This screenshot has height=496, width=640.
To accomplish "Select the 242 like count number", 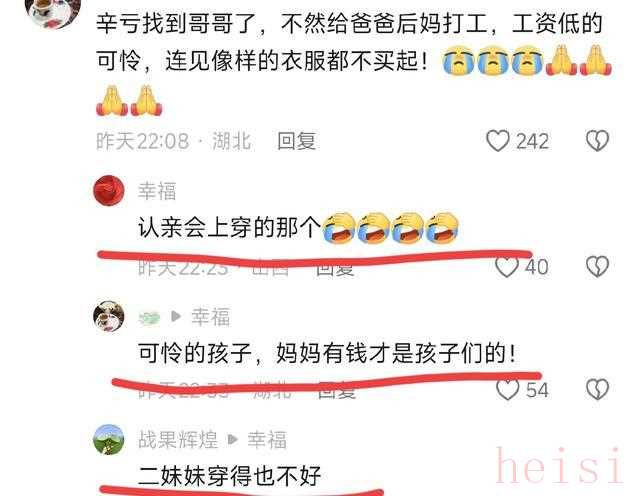I will point(532,141).
